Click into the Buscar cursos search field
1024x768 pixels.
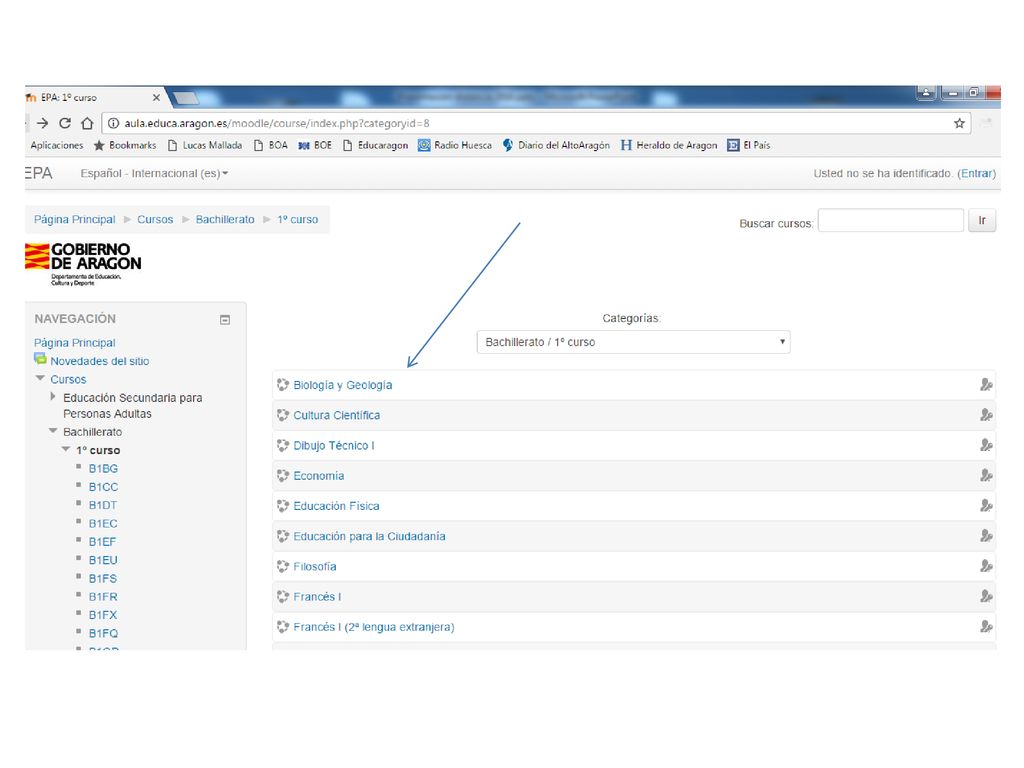coord(890,221)
